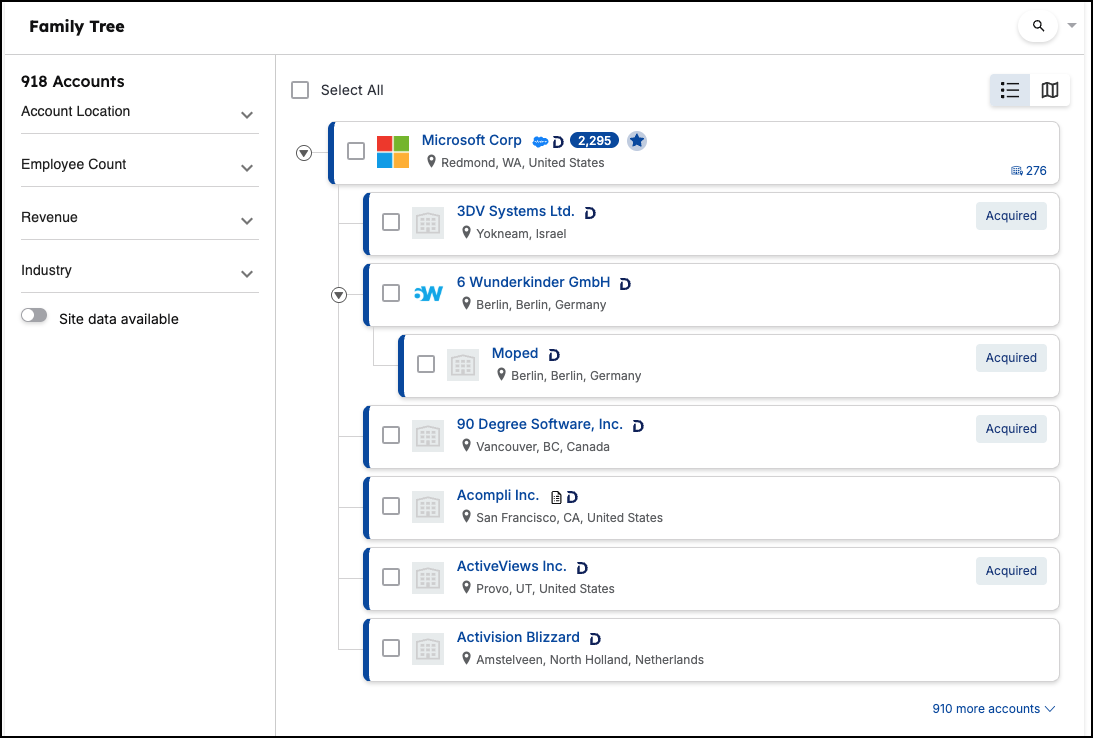Click the building placeholder icon for Acompli Inc.

(428, 507)
